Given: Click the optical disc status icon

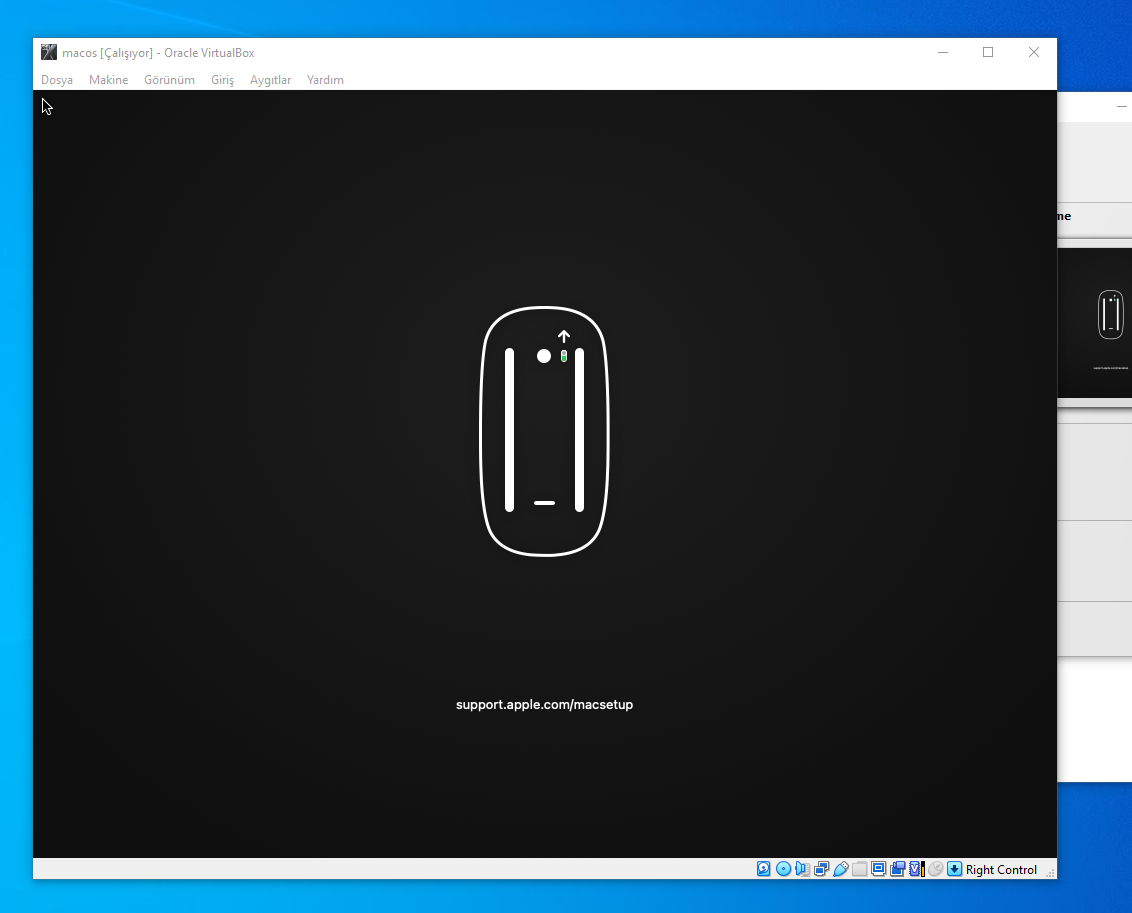Looking at the screenshot, I should pyautogui.click(x=783, y=869).
